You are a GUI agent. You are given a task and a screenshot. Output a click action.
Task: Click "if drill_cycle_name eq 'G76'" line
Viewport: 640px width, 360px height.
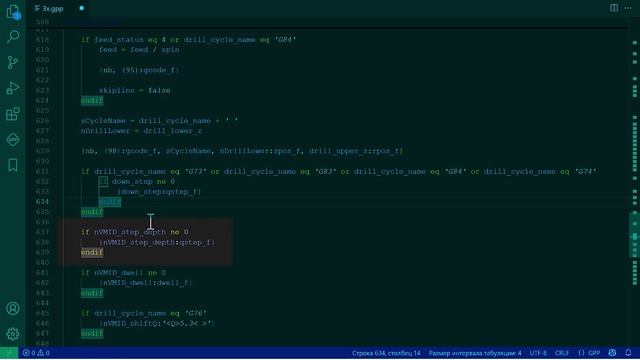[144, 313]
